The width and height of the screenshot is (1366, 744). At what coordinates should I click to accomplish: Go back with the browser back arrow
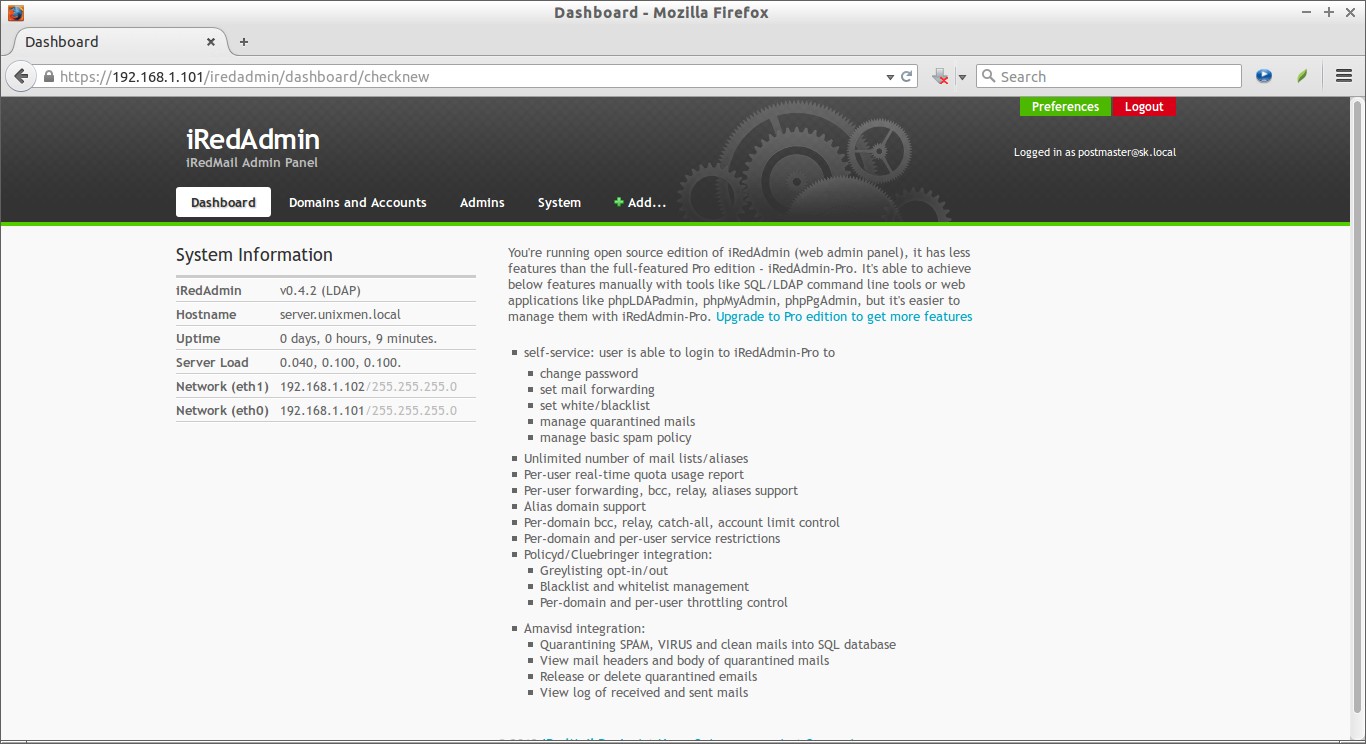(20, 76)
